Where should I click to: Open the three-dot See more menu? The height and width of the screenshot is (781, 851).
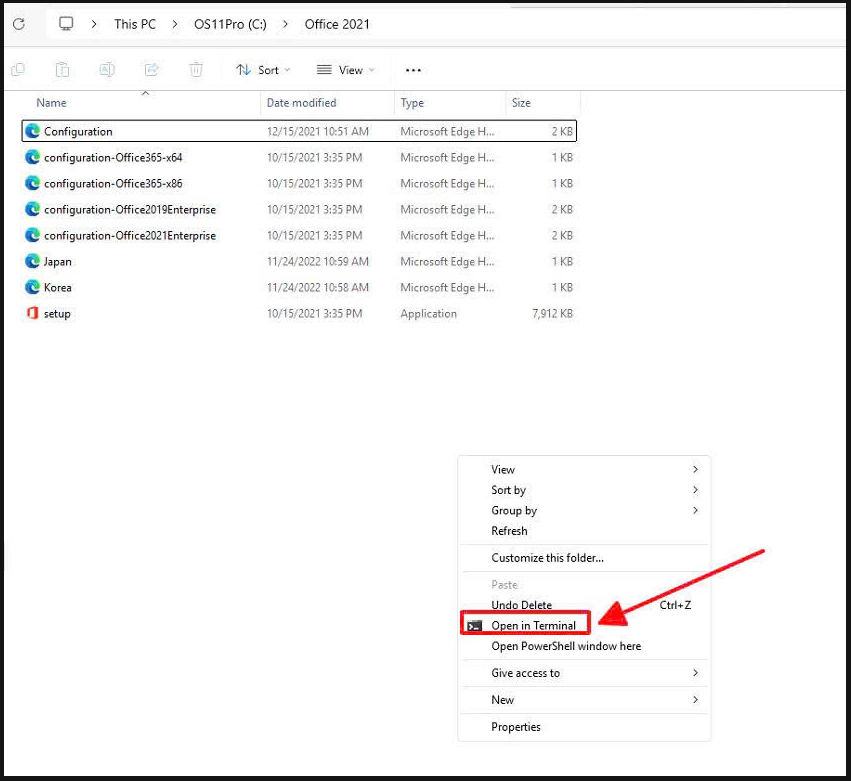(413, 70)
